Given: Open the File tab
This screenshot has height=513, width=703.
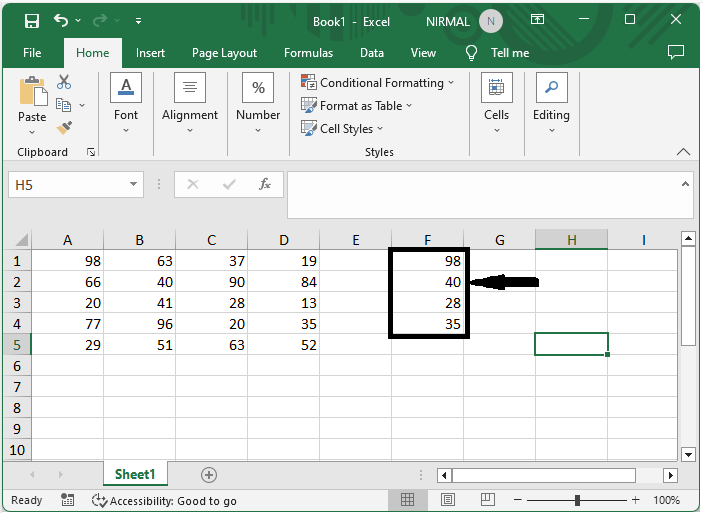Looking at the screenshot, I should tap(32, 53).
